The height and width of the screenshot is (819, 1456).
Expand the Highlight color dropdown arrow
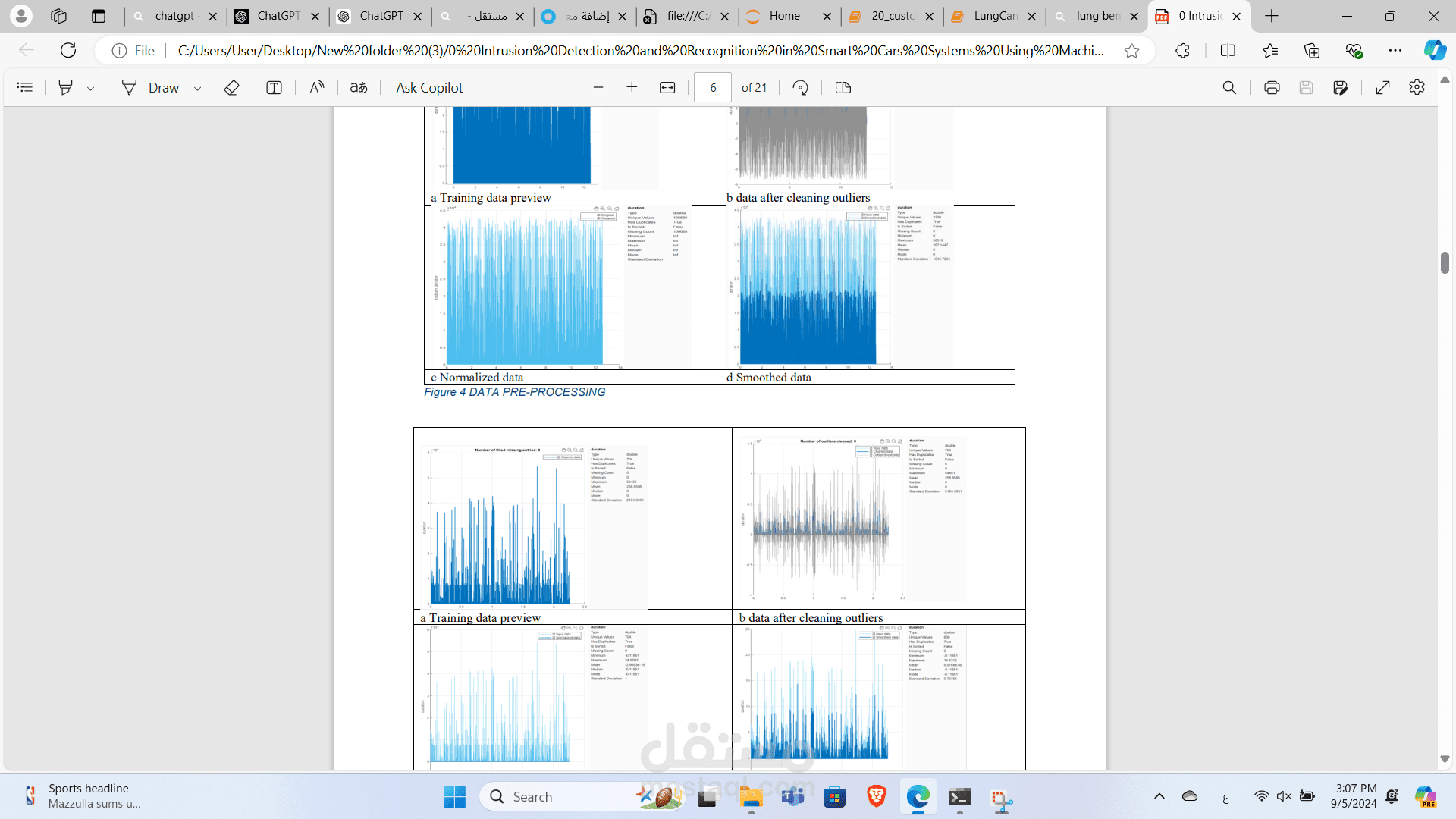91,89
